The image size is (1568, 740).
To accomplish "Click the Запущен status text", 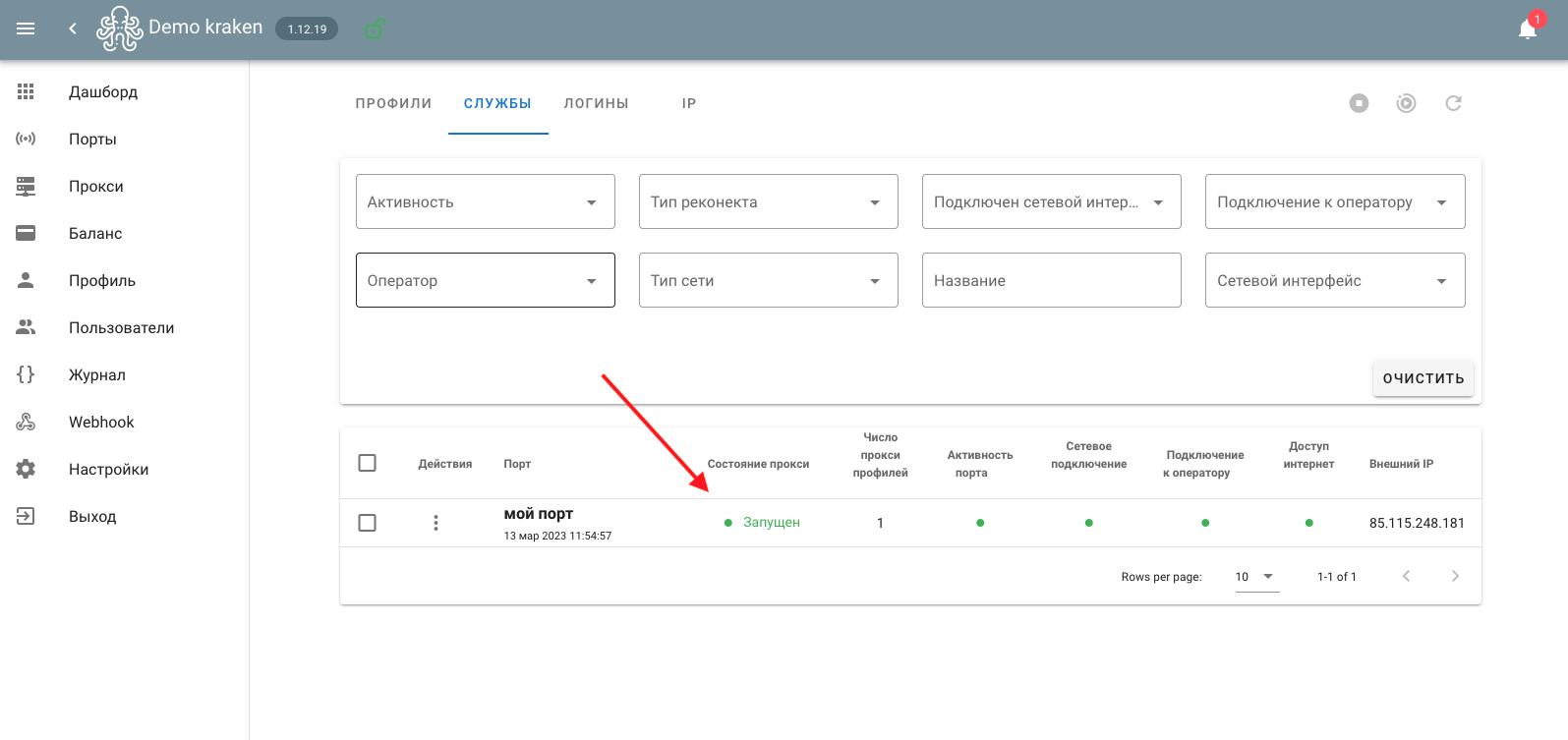I will coord(772,523).
